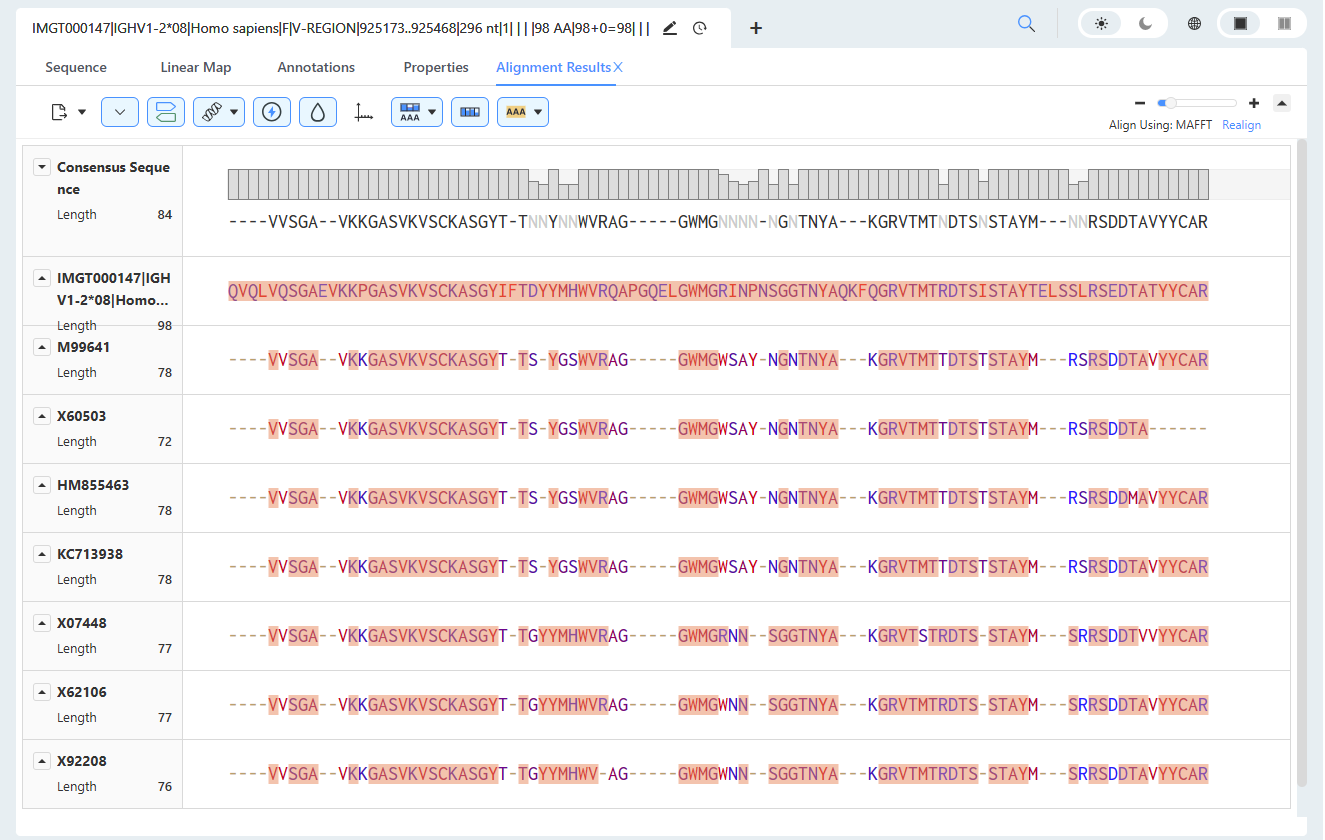Viewport: 1325px width, 840px height.
Task: Click the Consensus Sequence label
Action: click(x=113, y=178)
